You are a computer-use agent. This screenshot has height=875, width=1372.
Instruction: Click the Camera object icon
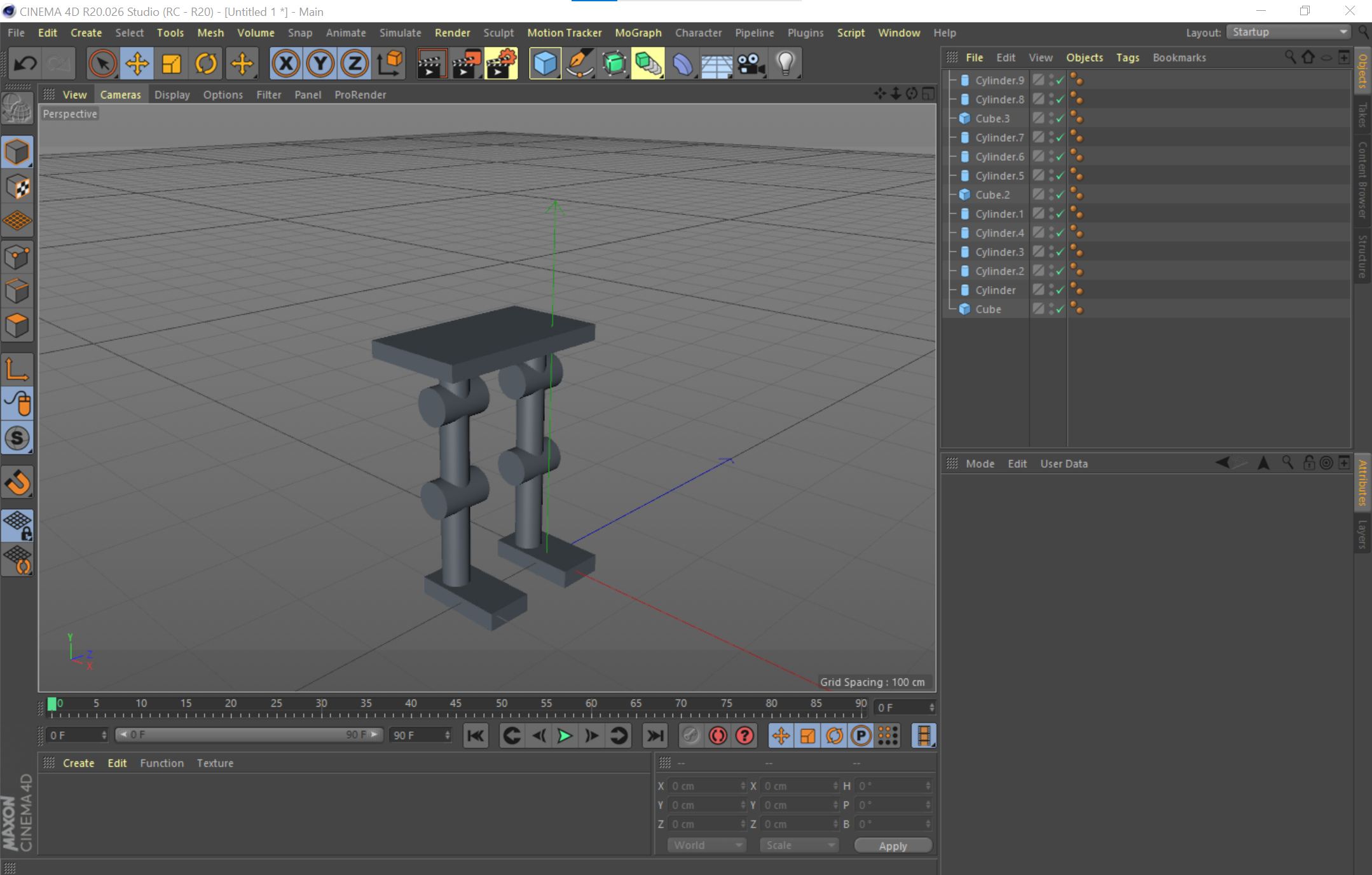click(751, 64)
